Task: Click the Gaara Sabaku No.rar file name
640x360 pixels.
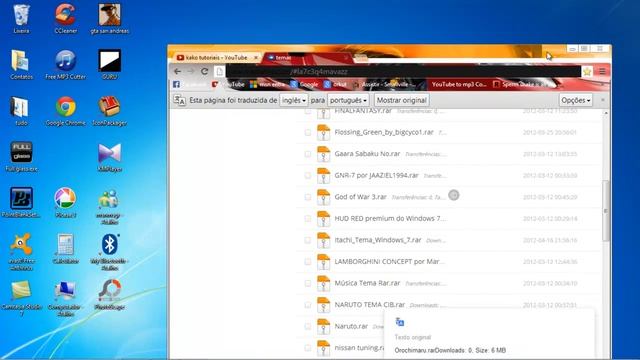Action: tap(367, 154)
